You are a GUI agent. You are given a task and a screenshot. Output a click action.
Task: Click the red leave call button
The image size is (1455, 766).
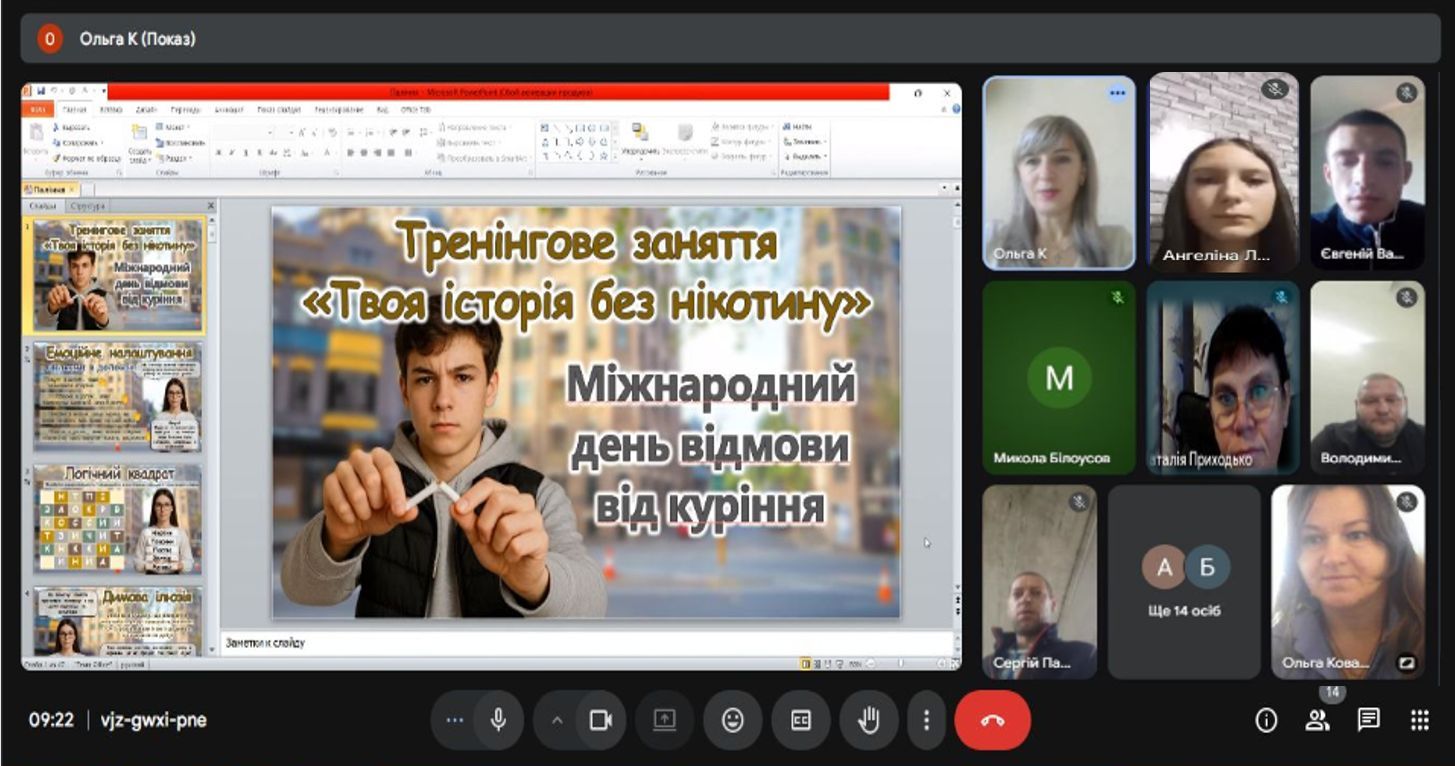[992, 720]
